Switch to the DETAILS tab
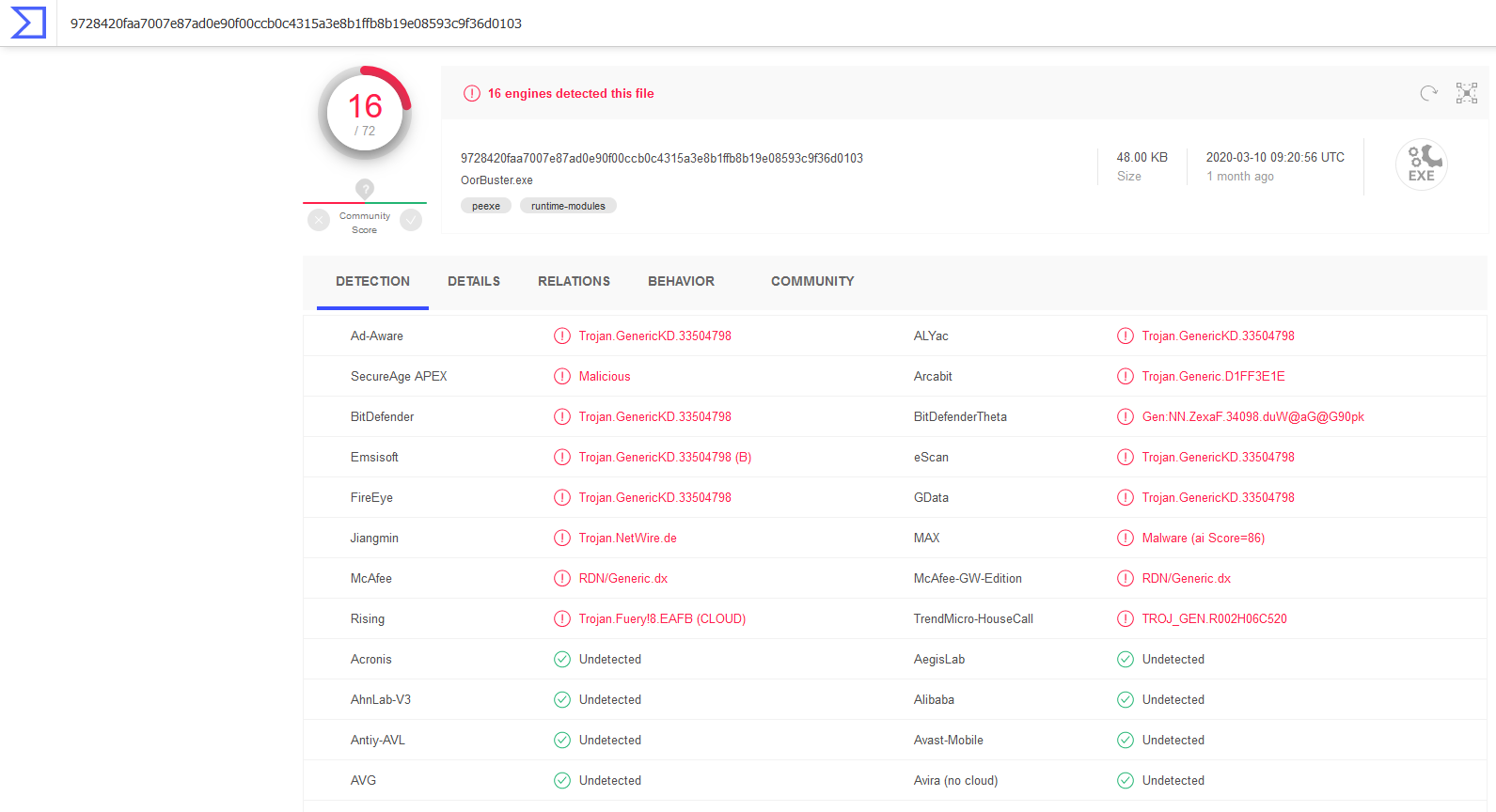This screenshot has height=812, width=1496. click(474, 281)
